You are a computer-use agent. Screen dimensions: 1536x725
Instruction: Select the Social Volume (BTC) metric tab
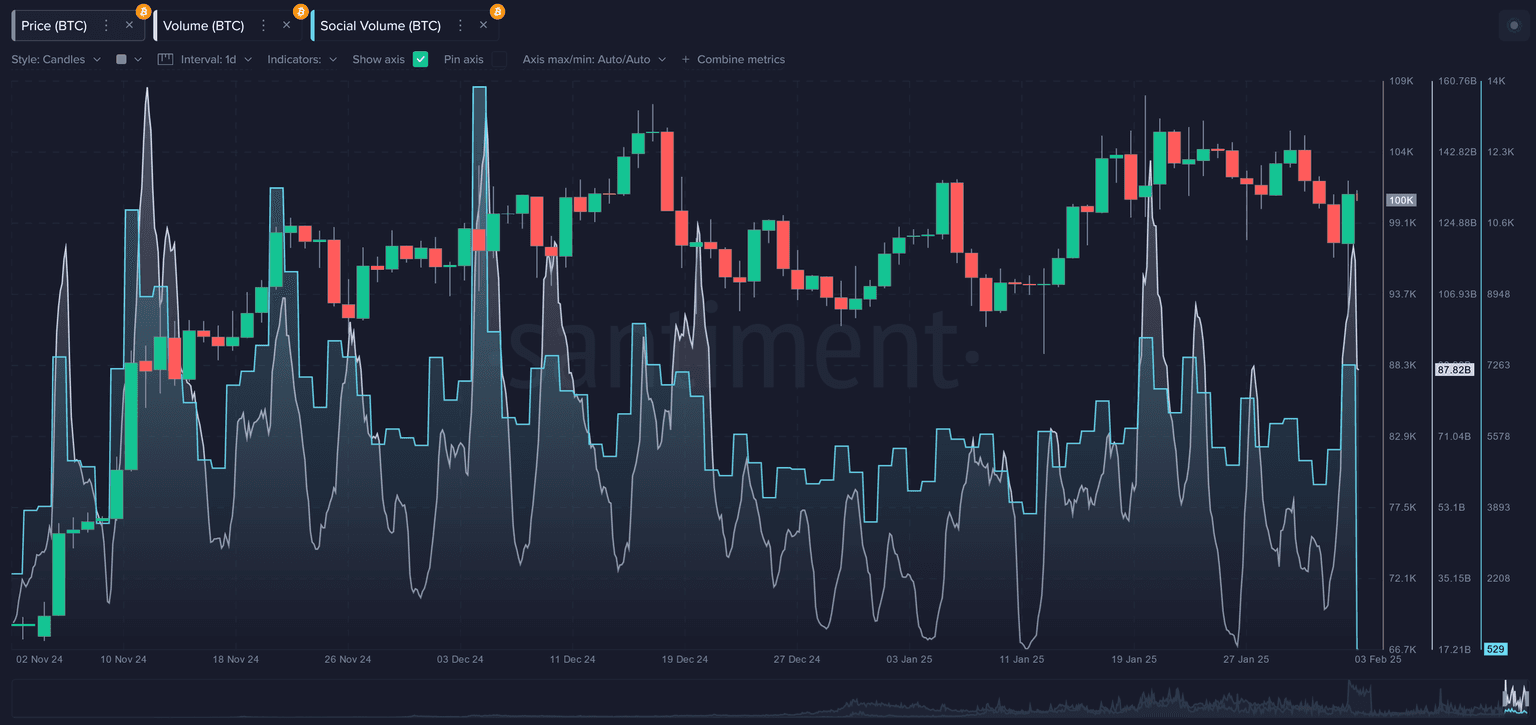click(380, 26)
